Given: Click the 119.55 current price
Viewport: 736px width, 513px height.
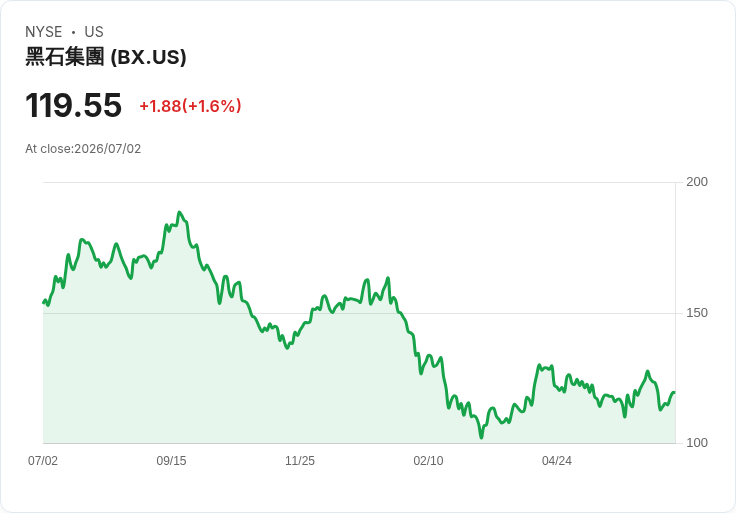Looking at the screenshot, I should pos(73,105).
